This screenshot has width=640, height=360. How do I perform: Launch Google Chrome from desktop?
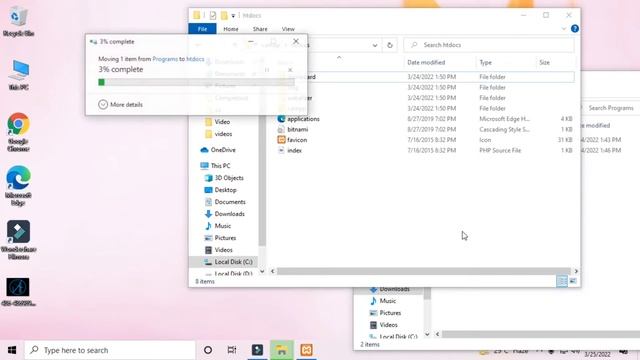coord(18,132)
